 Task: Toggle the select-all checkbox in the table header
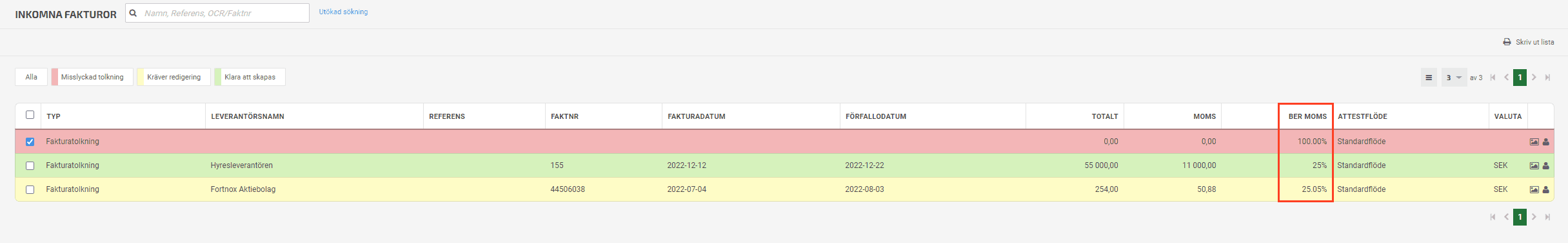pyautogui.click(x=30, y=115)
